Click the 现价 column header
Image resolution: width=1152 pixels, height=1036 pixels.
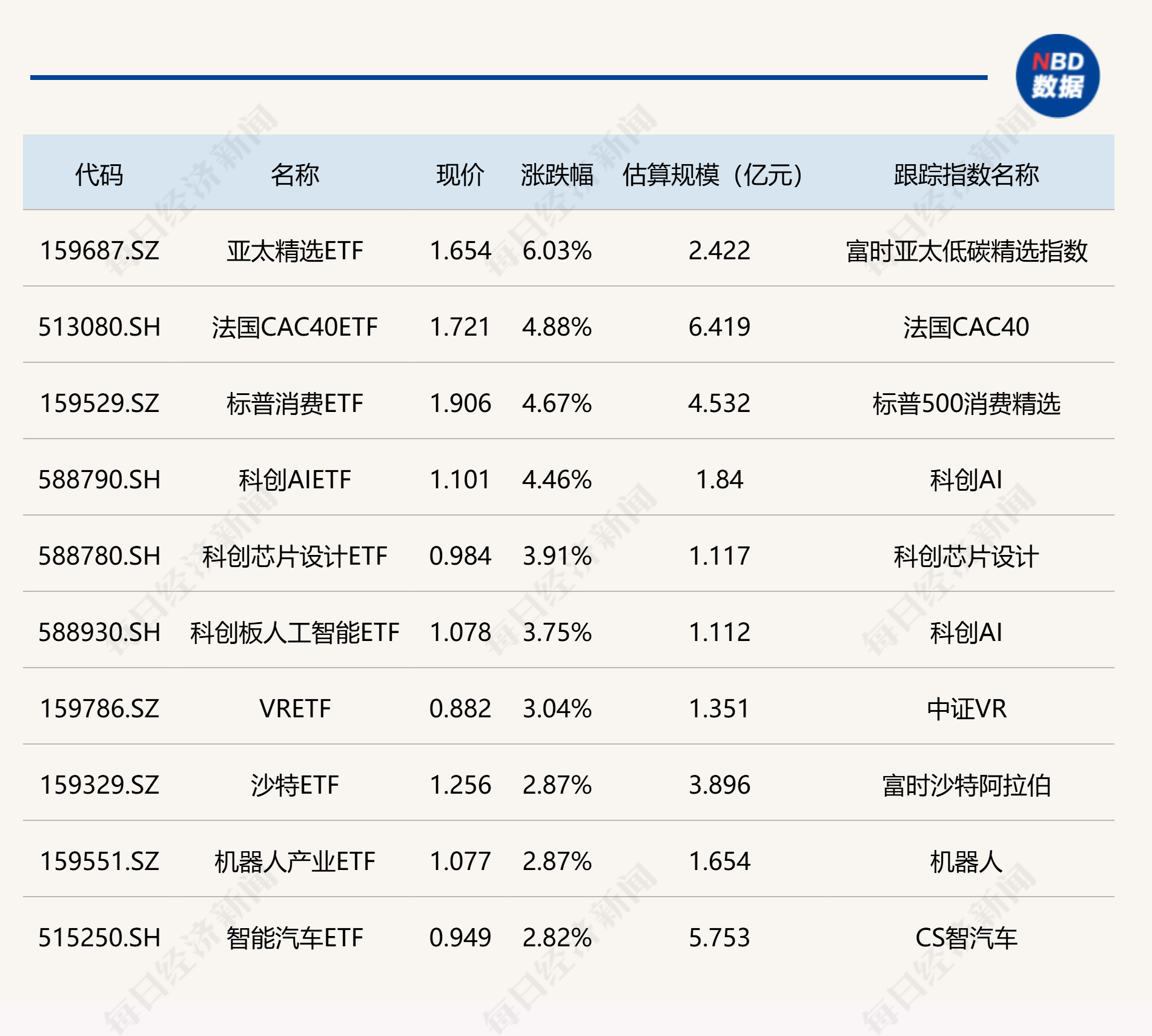click(x=459, y=173)
